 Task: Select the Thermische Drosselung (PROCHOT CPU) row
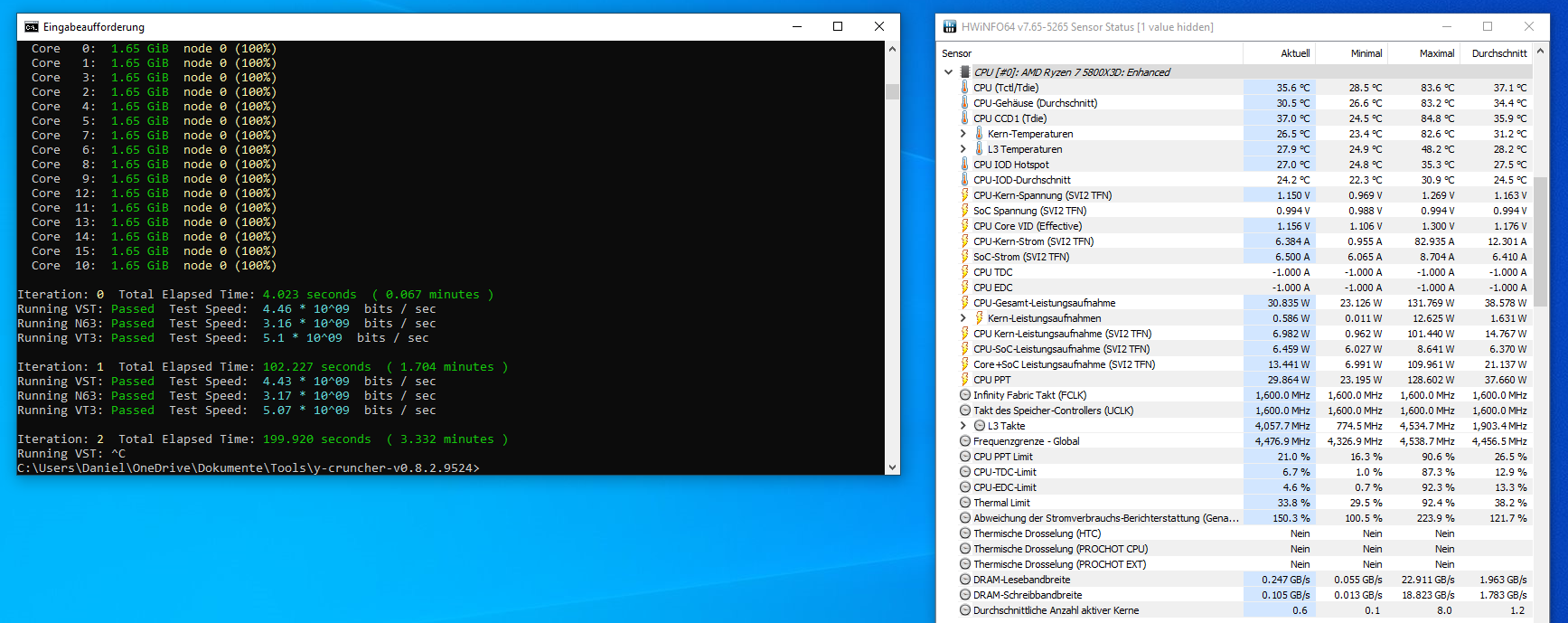[1235, 549]
